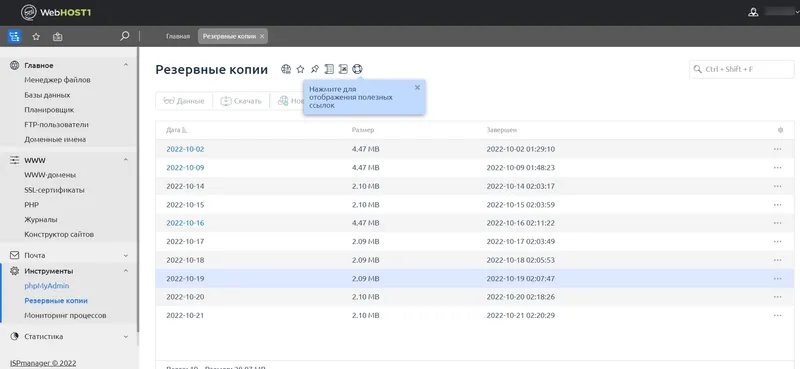Screen dimensions: 800x369
Task: Open row menu for 2022-10-02
Action: click(x=777, y=149)
